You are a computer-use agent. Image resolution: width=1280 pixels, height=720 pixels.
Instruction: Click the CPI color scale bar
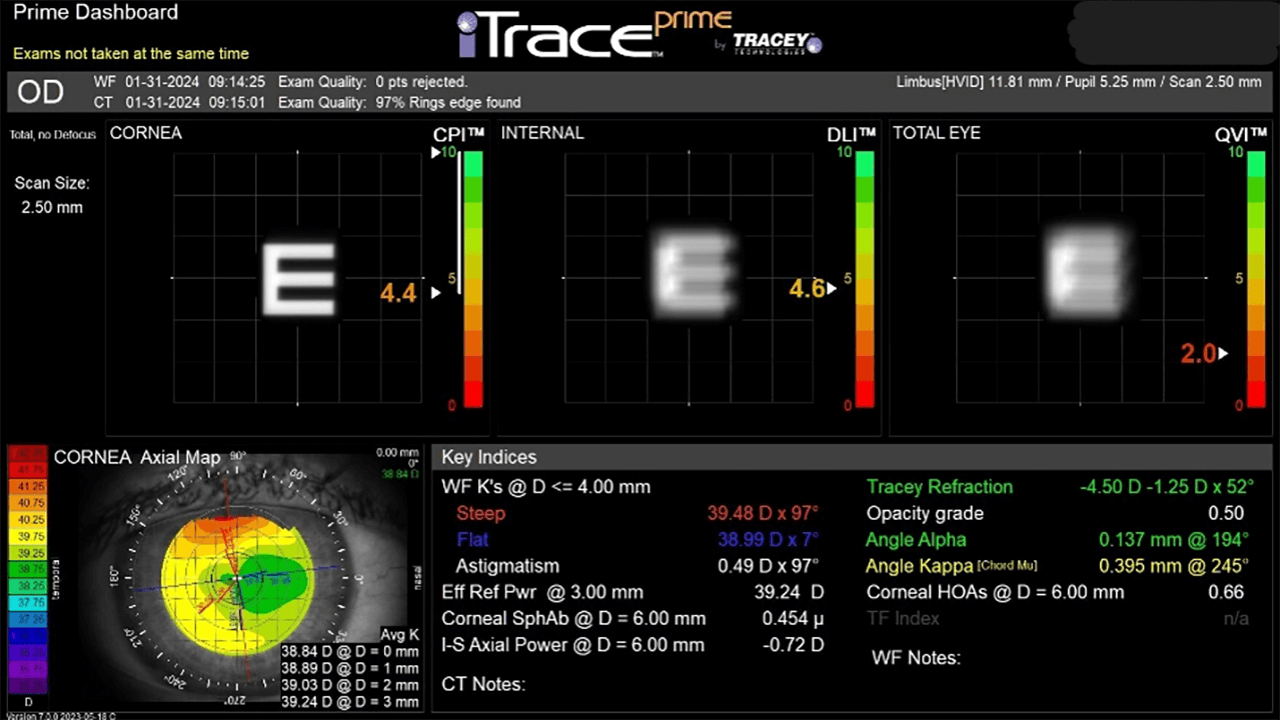point(473,279)
